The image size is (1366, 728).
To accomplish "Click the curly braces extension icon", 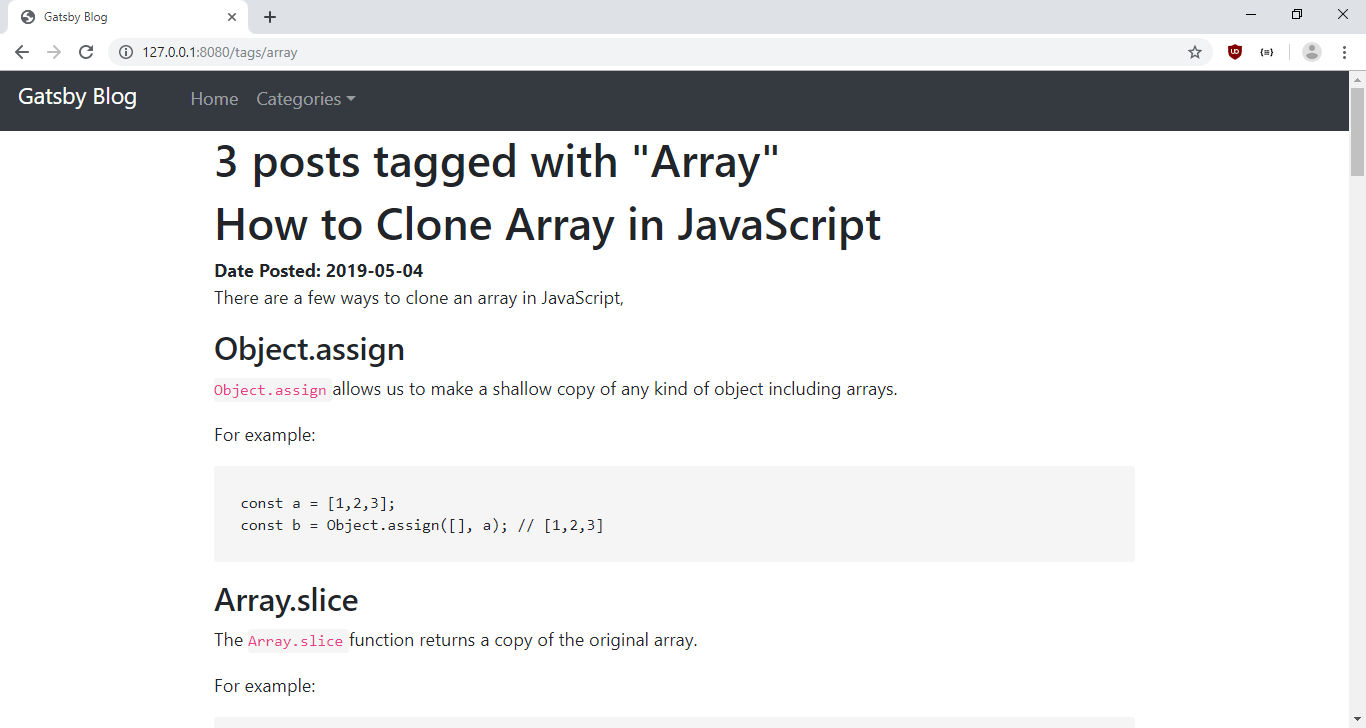I will coord(1267,52).
